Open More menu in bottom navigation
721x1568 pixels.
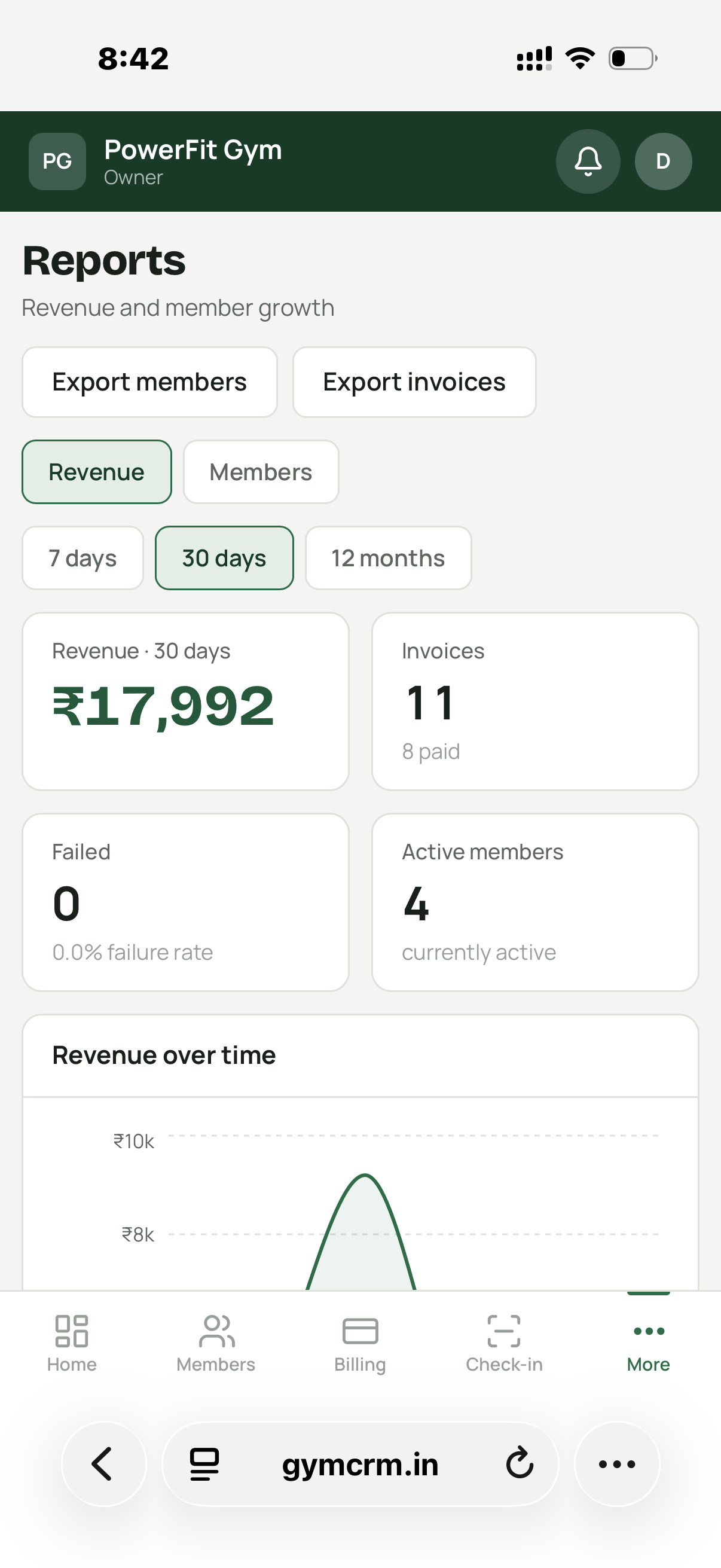(x=649, y=1343)
